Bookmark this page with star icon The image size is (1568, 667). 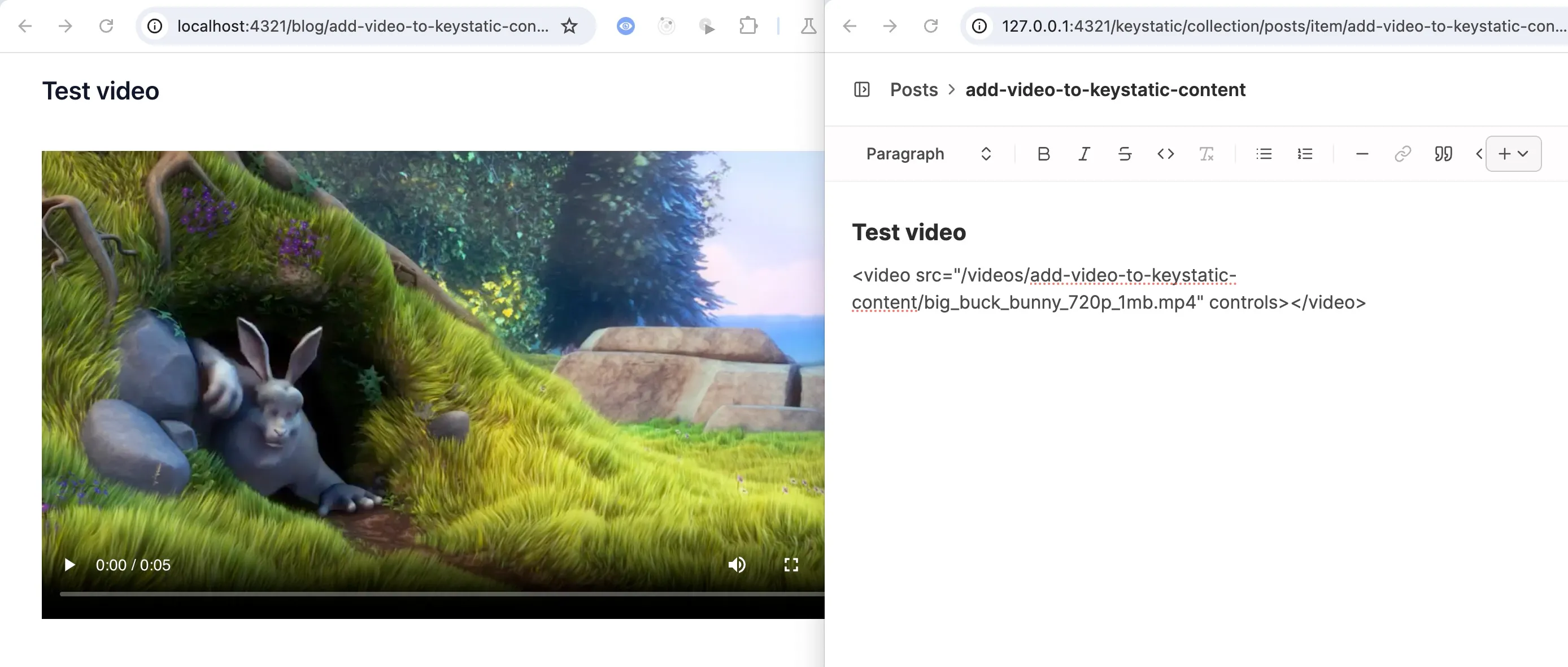point(569,26)
